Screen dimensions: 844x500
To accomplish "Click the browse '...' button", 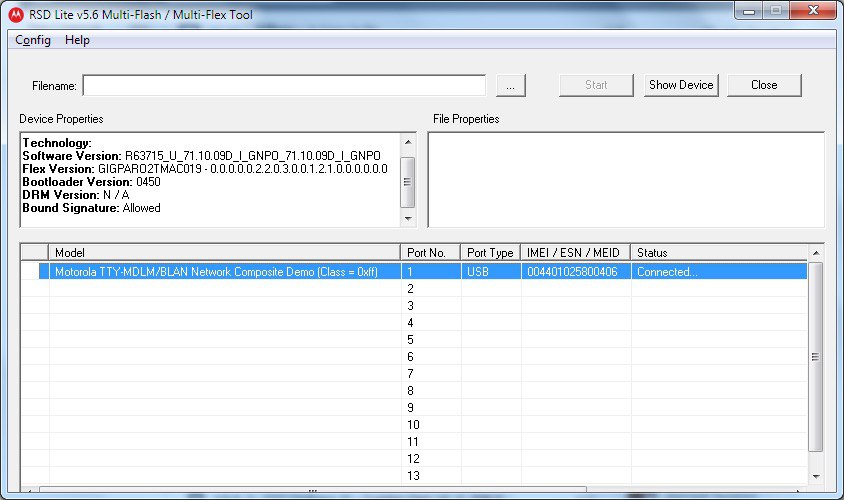I will 510,86.
